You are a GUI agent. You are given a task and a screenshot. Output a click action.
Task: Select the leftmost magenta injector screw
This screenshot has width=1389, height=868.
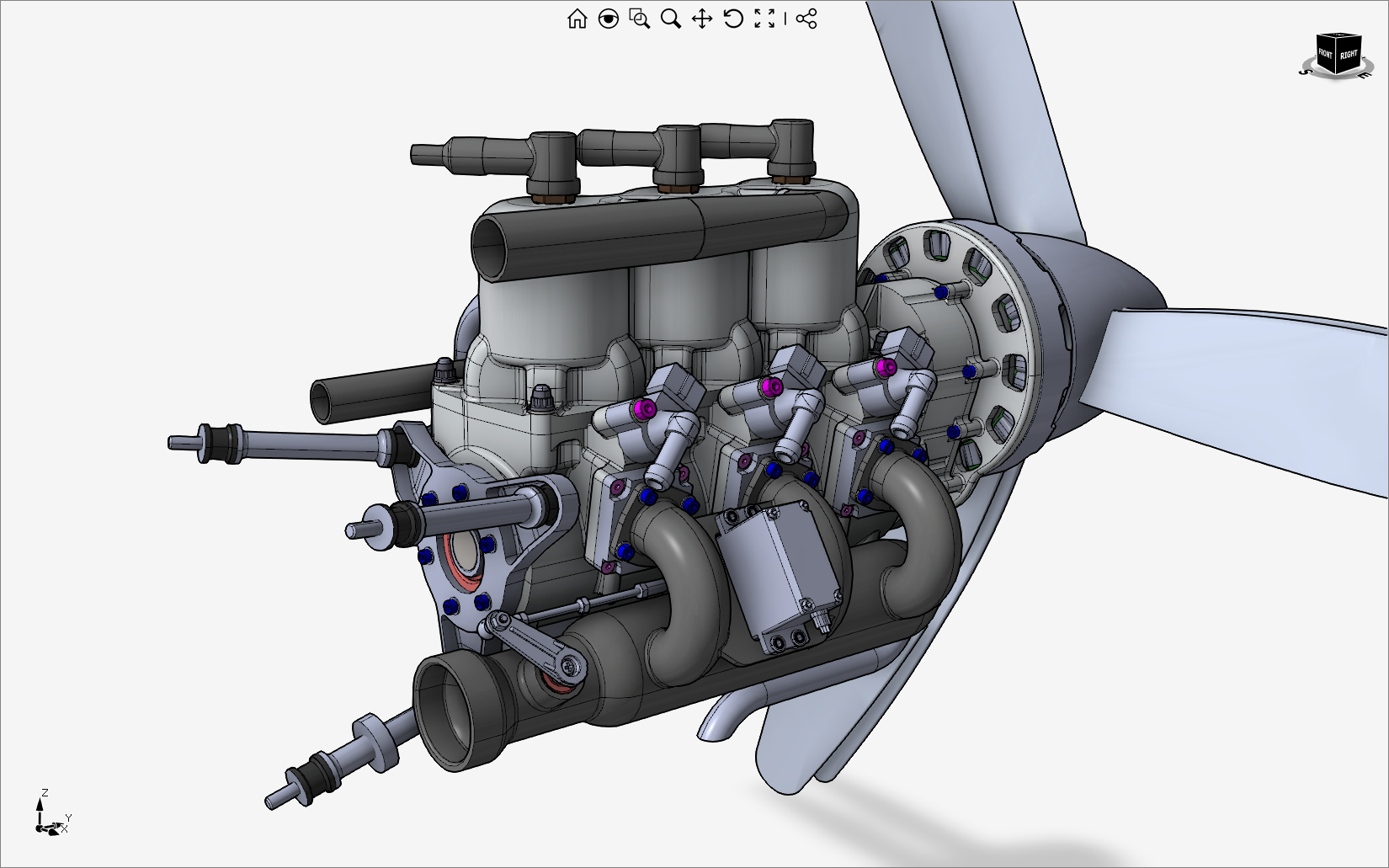(x=645, y=410)
